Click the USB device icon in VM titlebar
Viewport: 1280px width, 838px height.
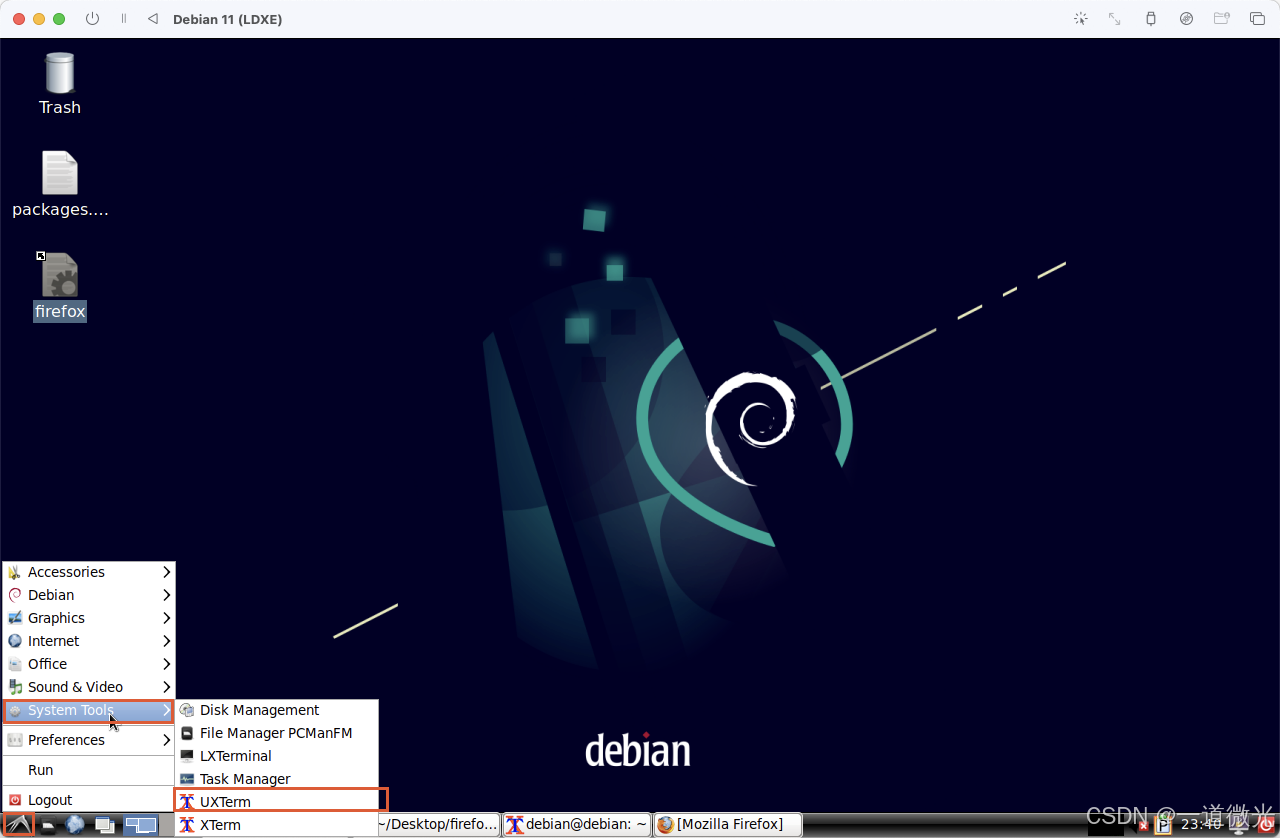[x=1151, y=19]
